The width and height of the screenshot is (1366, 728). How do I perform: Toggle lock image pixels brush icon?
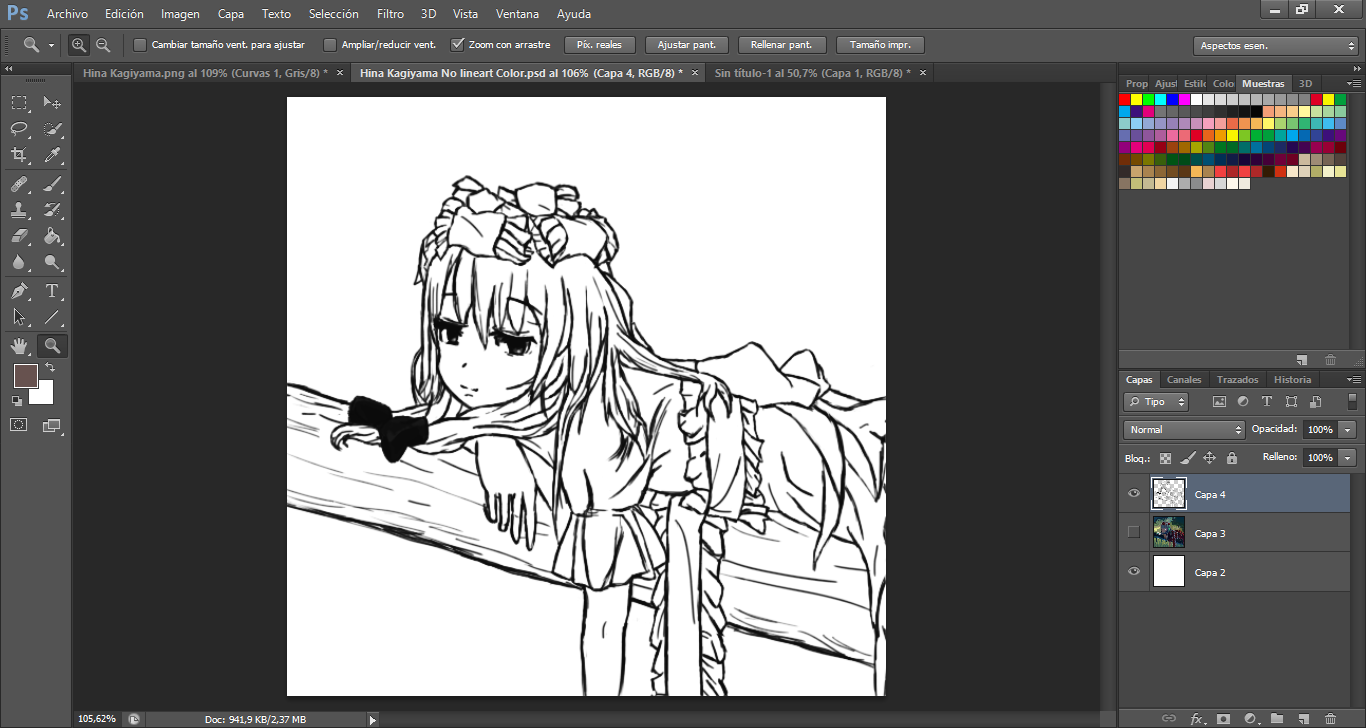point(1187,458)
